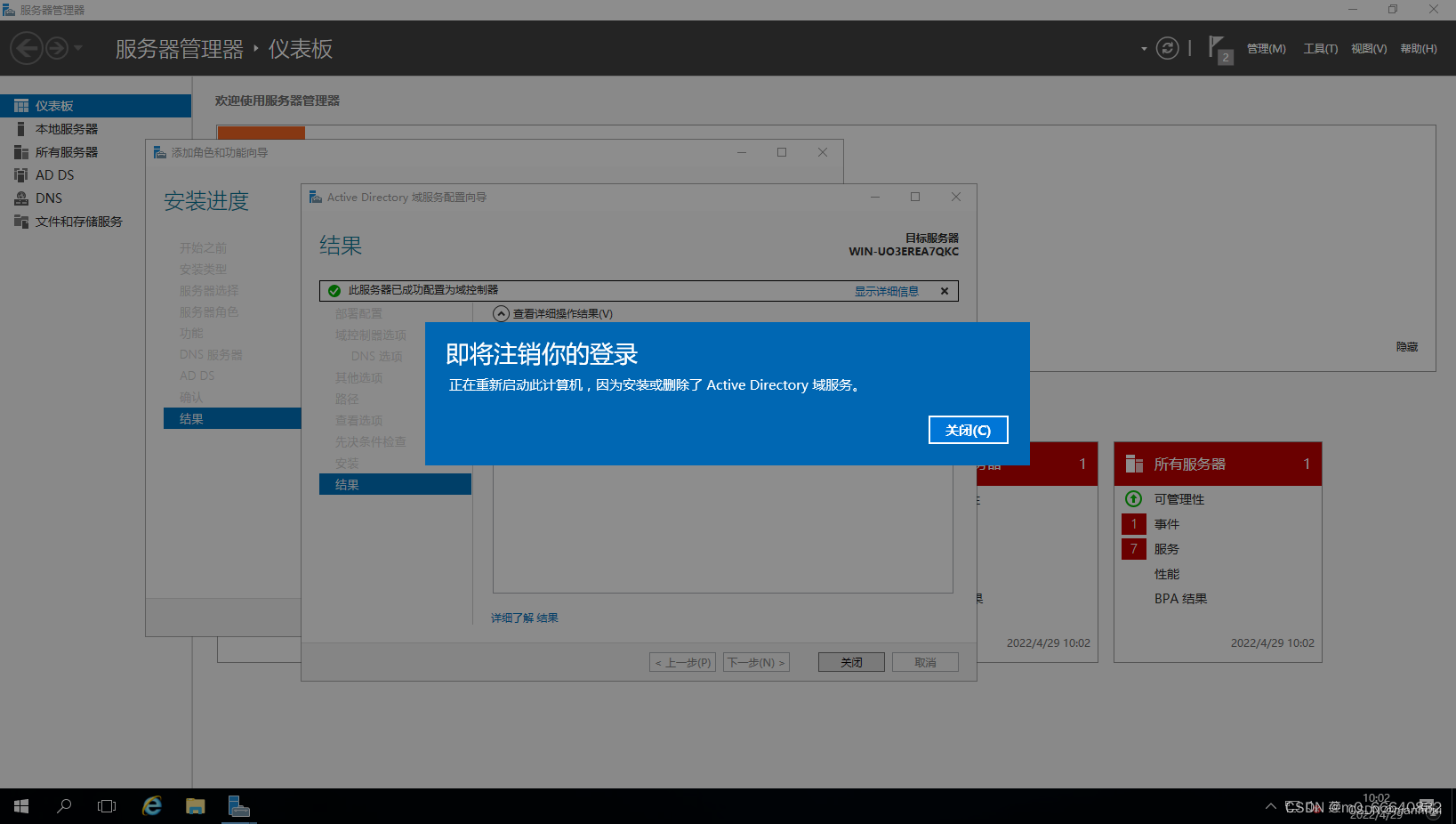Open File Explorer from the taskbar

pyautogui.click(x=196, y=806)
